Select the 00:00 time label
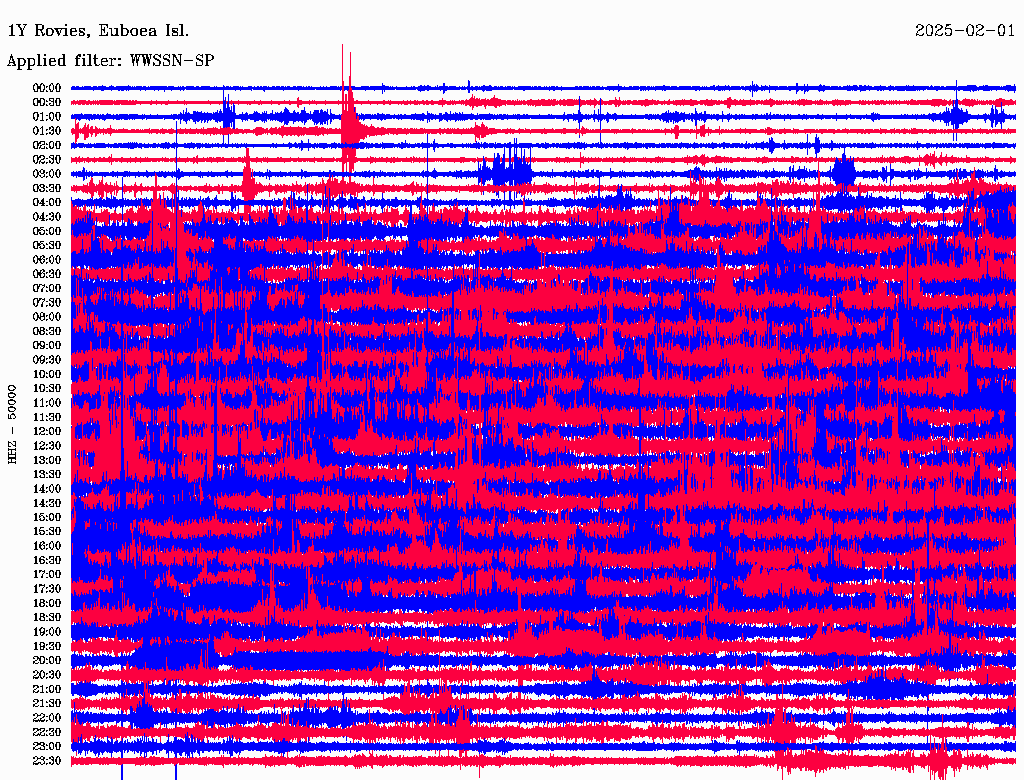 [x=47, y=88]
